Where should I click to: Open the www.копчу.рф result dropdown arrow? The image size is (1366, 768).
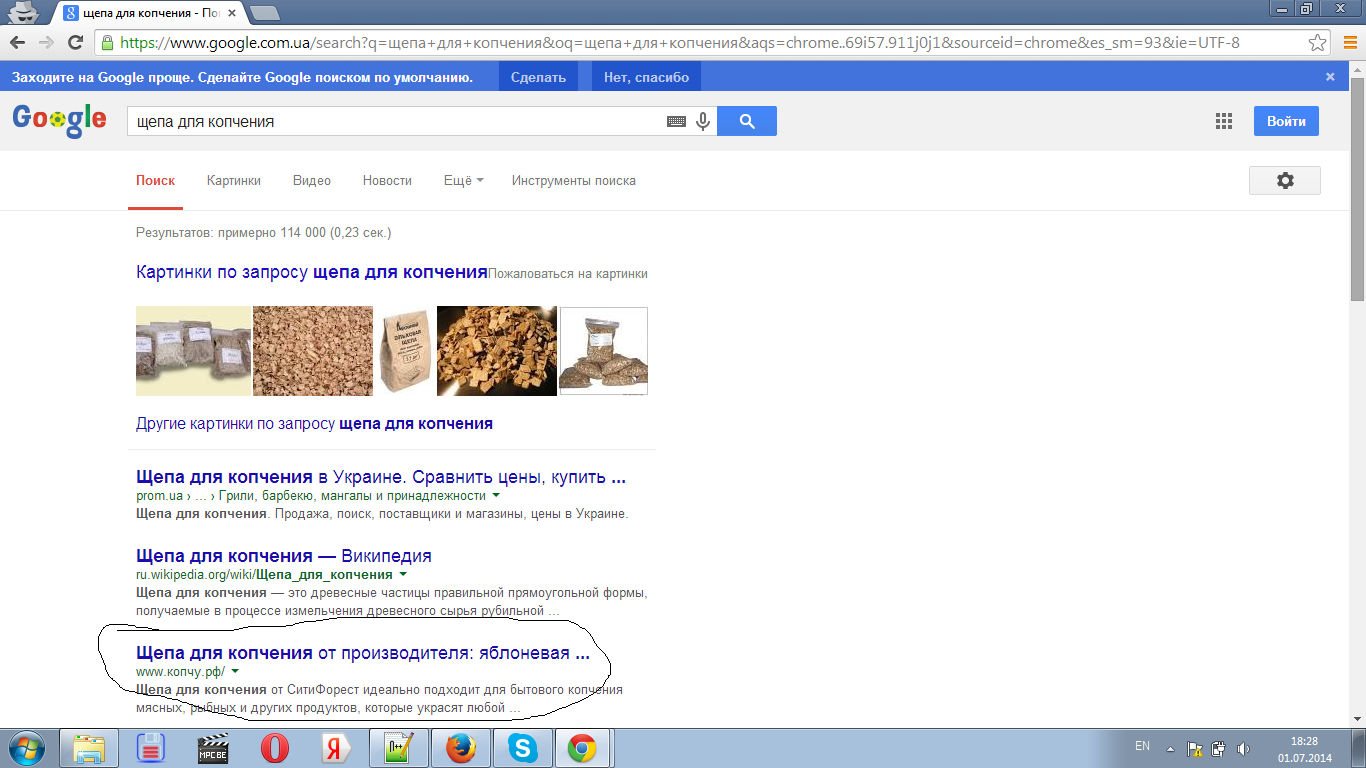click(x=235, y=671)
